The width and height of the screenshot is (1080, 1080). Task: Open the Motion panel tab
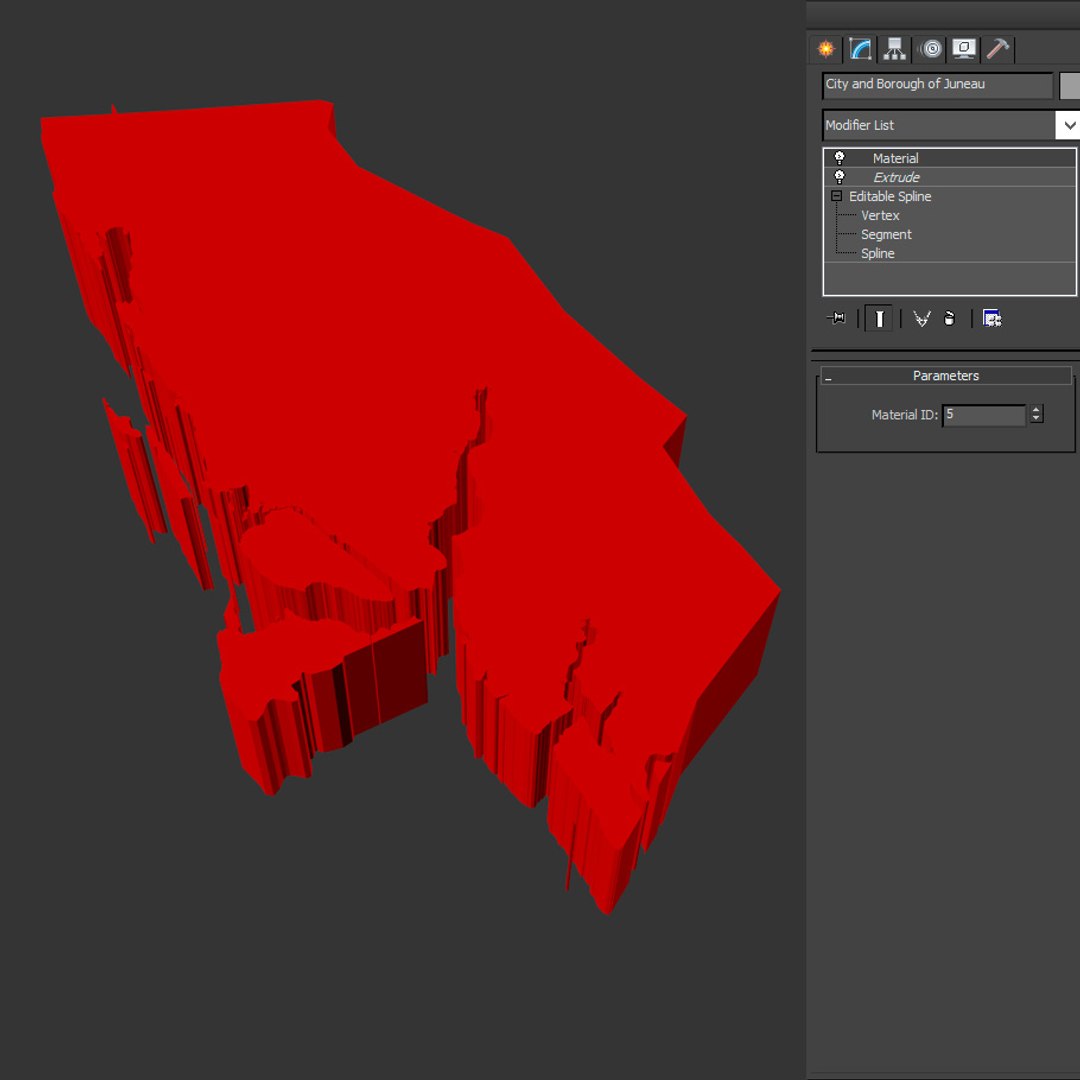(x=931, y=49)
